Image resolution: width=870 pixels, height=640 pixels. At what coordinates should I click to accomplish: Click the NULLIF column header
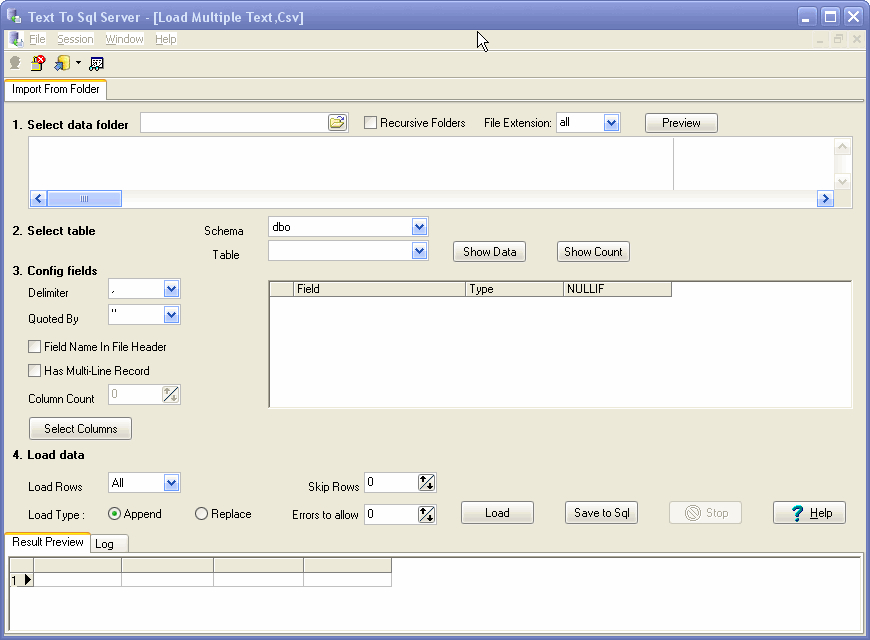tap(617, 289)
